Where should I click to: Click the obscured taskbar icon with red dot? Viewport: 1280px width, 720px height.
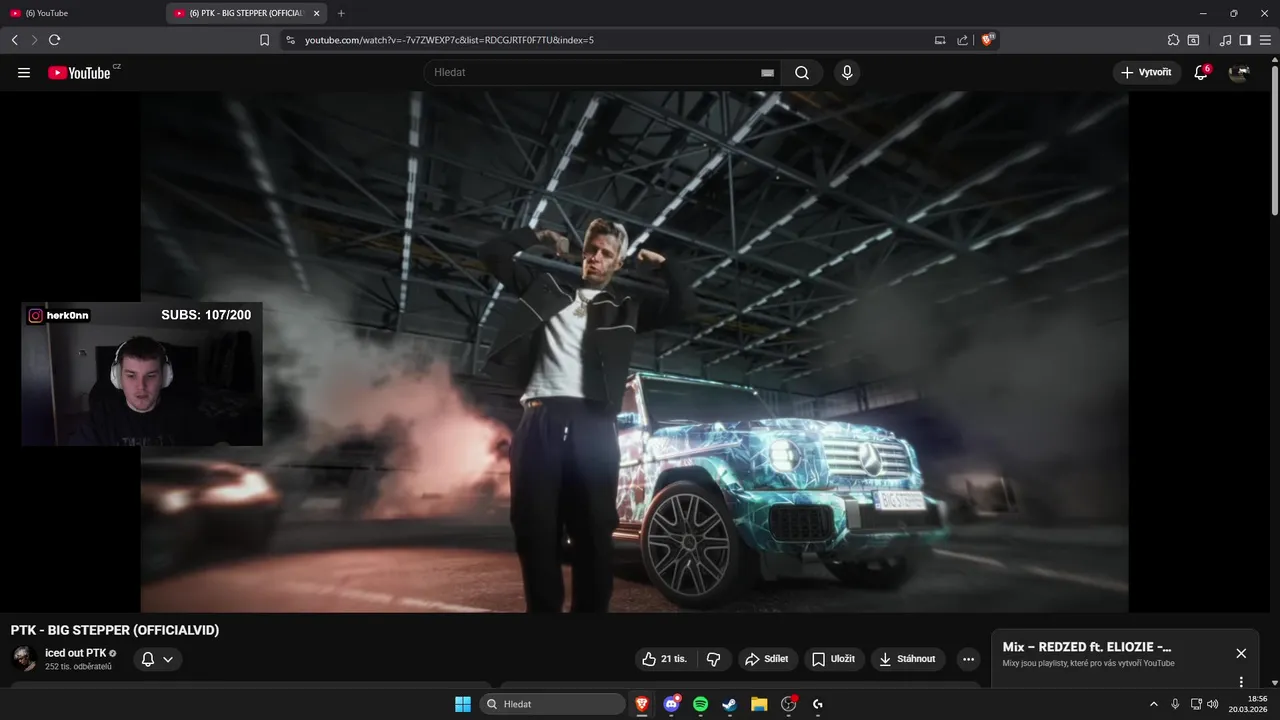click(x=788, y=704)
